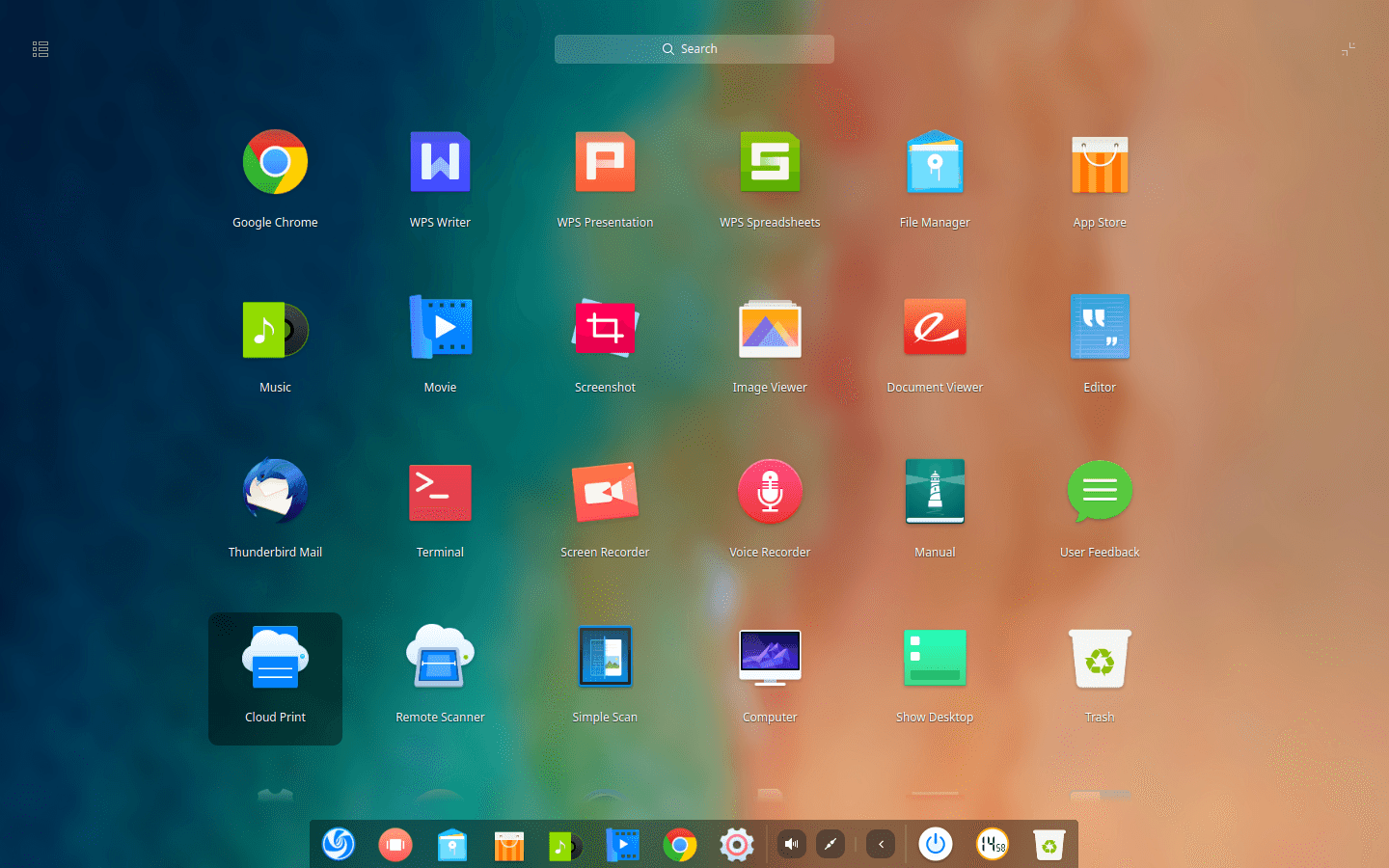Image resolution: width=1389 pixels, height=868 pixels.
Task: Launch Document Viewer
Action: coord(935,327)
